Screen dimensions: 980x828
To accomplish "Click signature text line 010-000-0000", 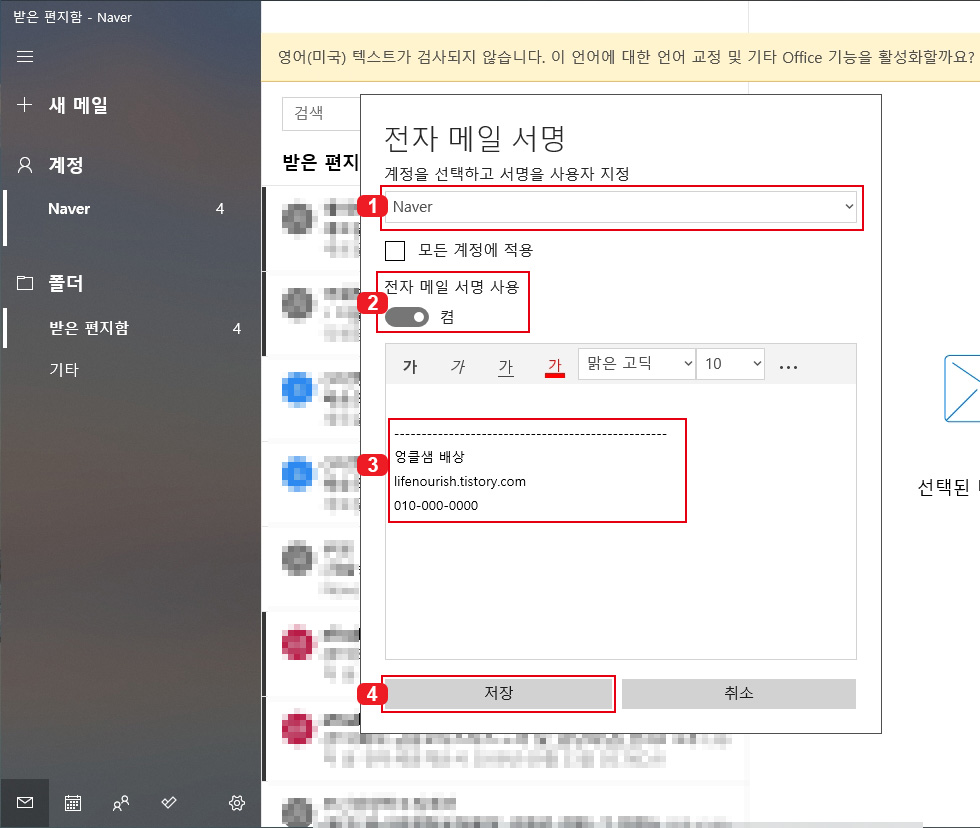I will coord(436,506).
